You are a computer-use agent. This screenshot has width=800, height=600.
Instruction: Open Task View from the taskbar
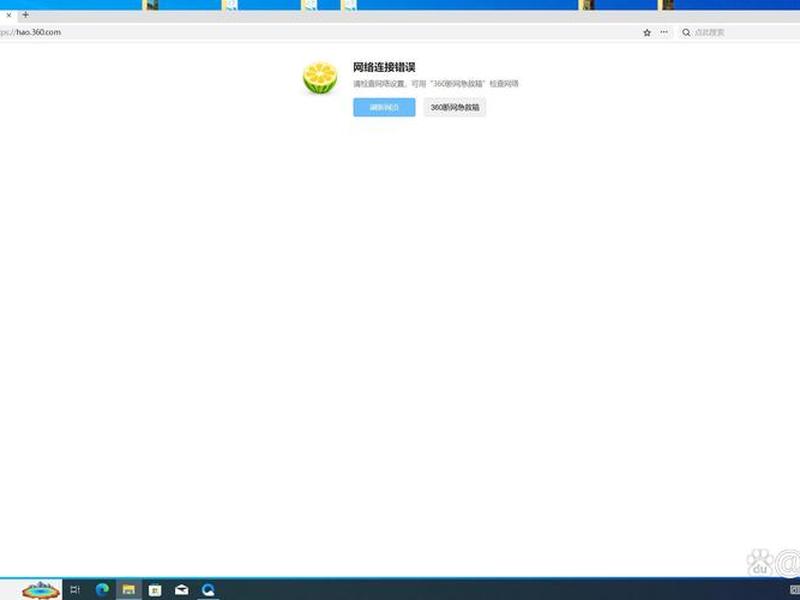(75, 590)
